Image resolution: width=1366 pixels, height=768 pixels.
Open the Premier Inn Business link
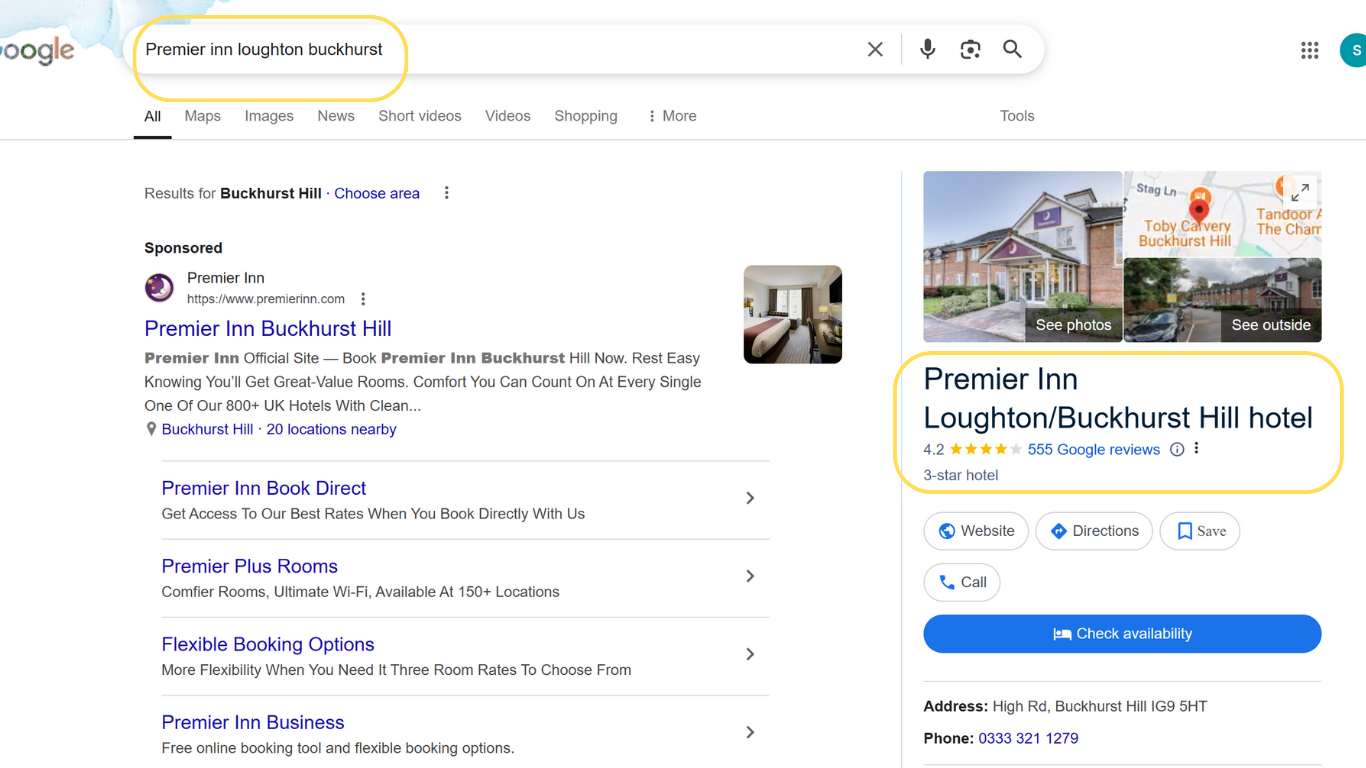tap(253, 722)
